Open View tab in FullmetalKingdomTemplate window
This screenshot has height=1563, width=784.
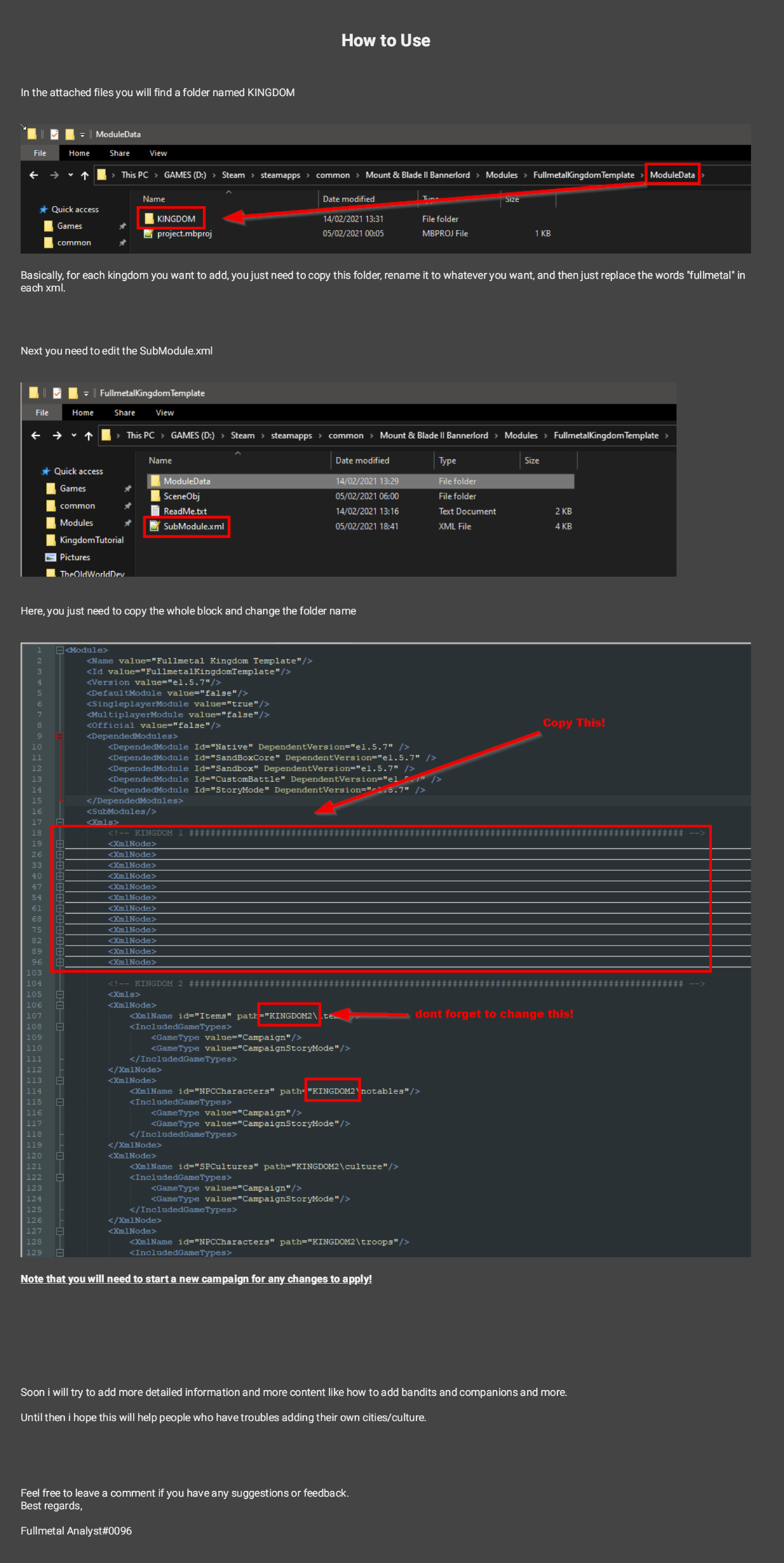click(165, 412)
